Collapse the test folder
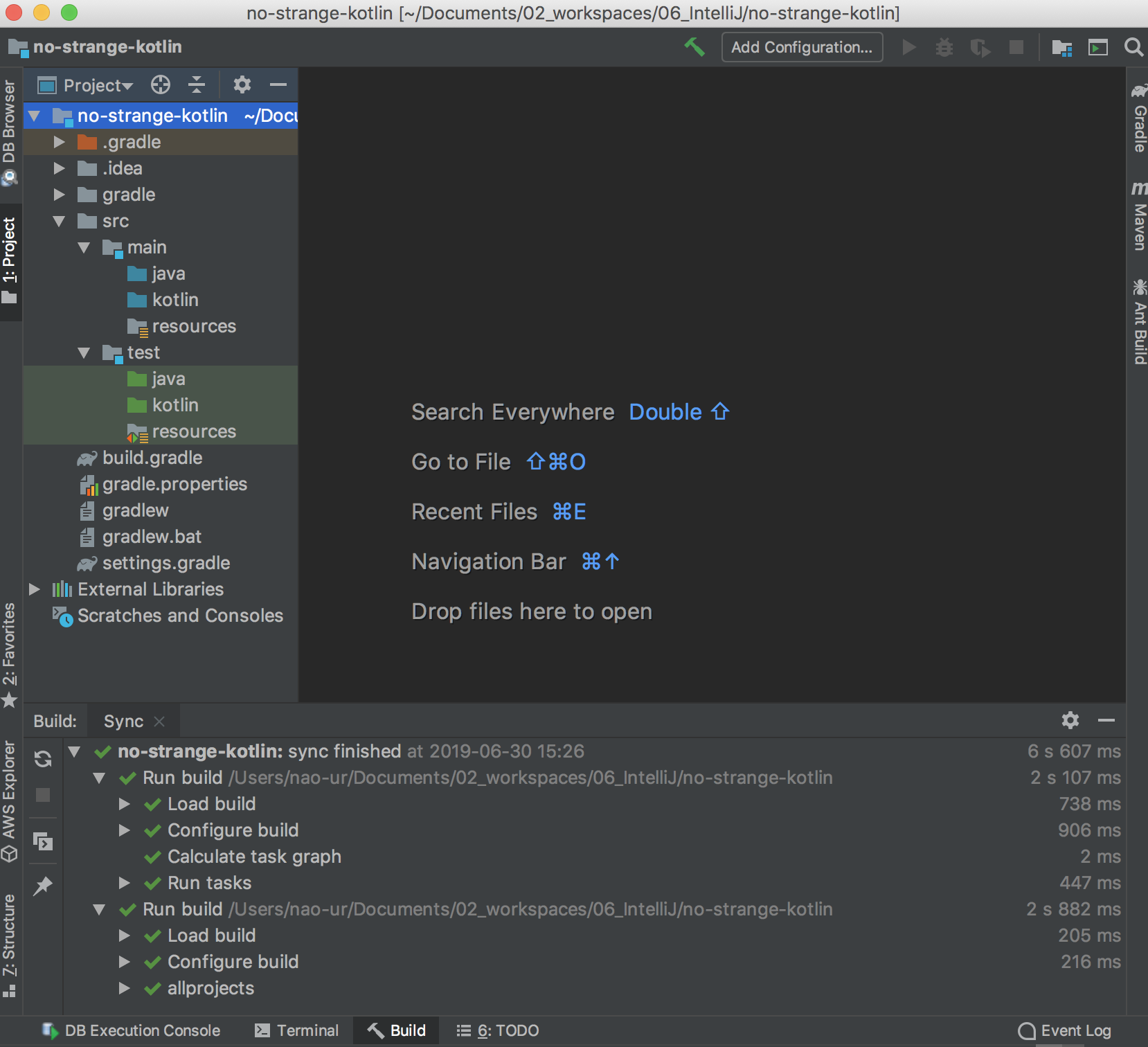 coord(84,352)
